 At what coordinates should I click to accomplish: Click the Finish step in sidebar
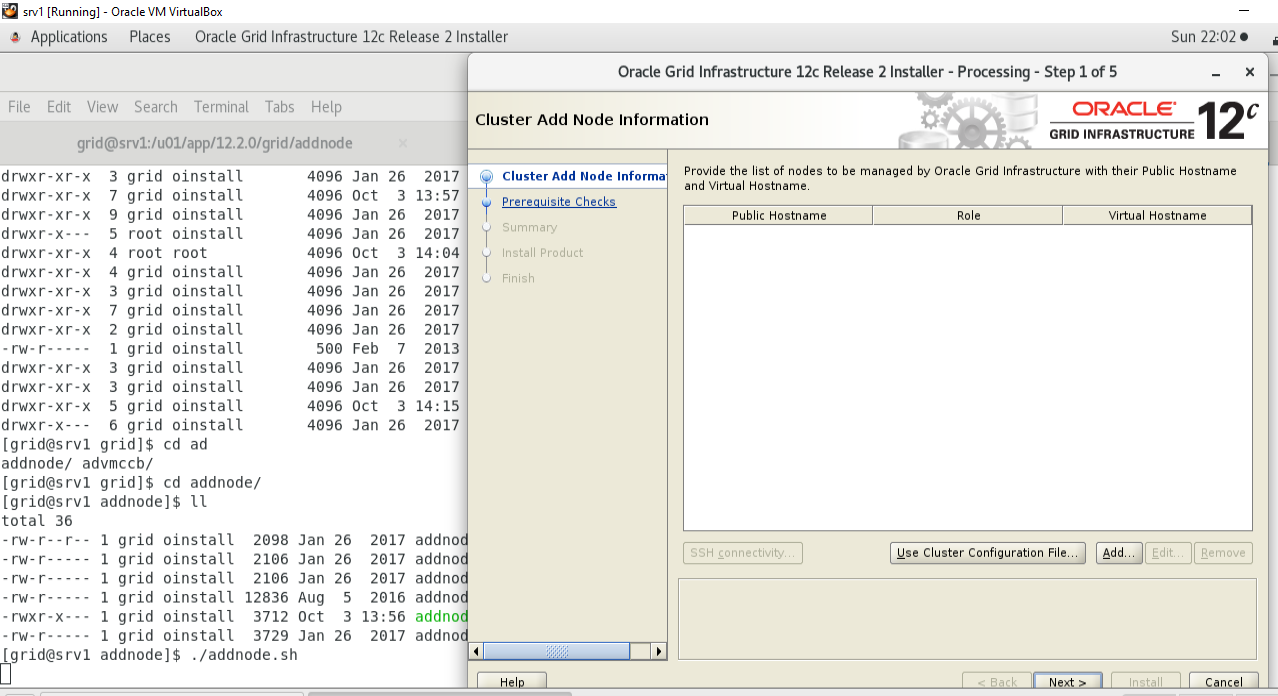pos(518,278)
